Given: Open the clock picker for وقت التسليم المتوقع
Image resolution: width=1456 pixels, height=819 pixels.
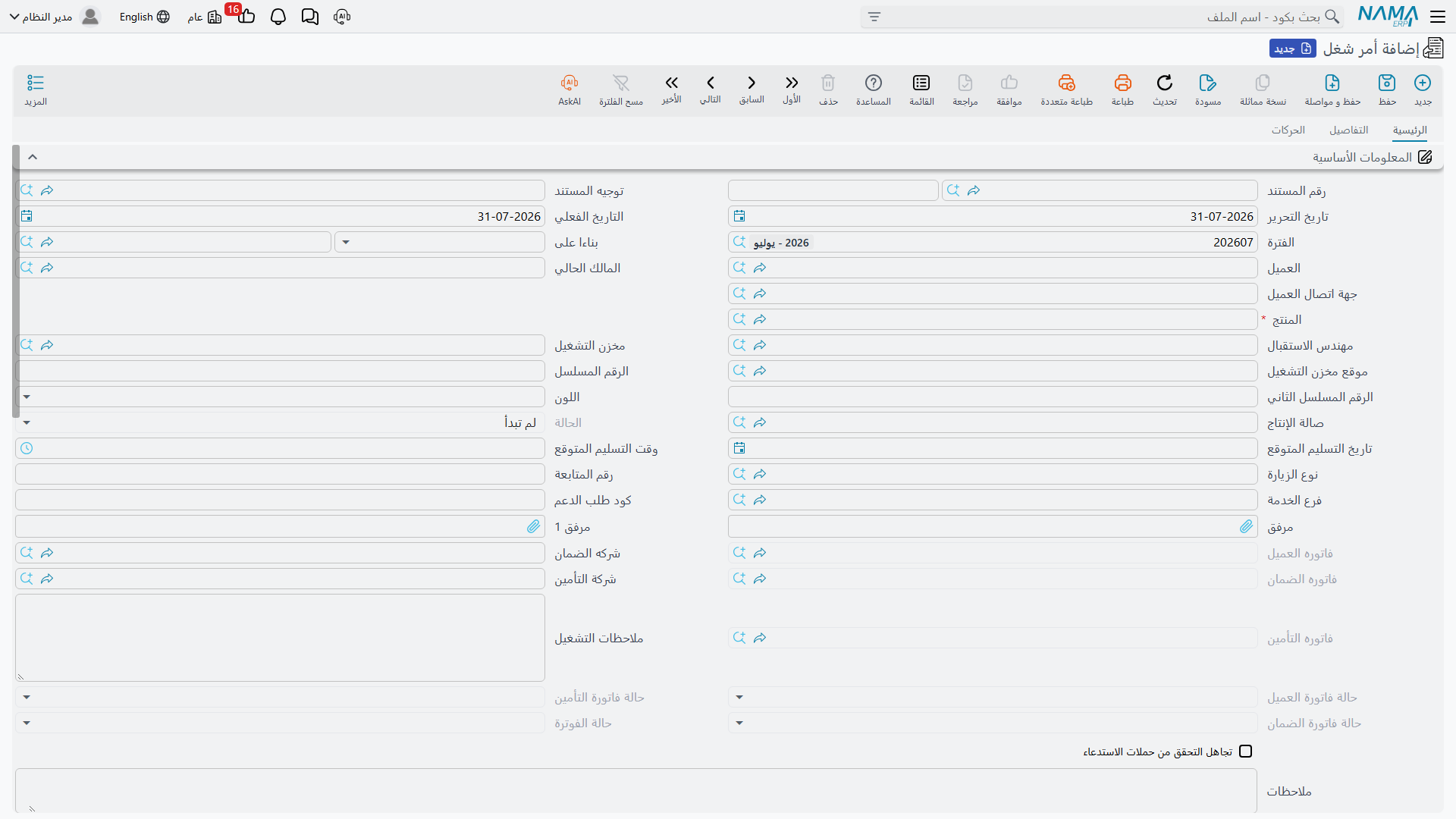Looking at the screenshot, I should click(27, 448).
